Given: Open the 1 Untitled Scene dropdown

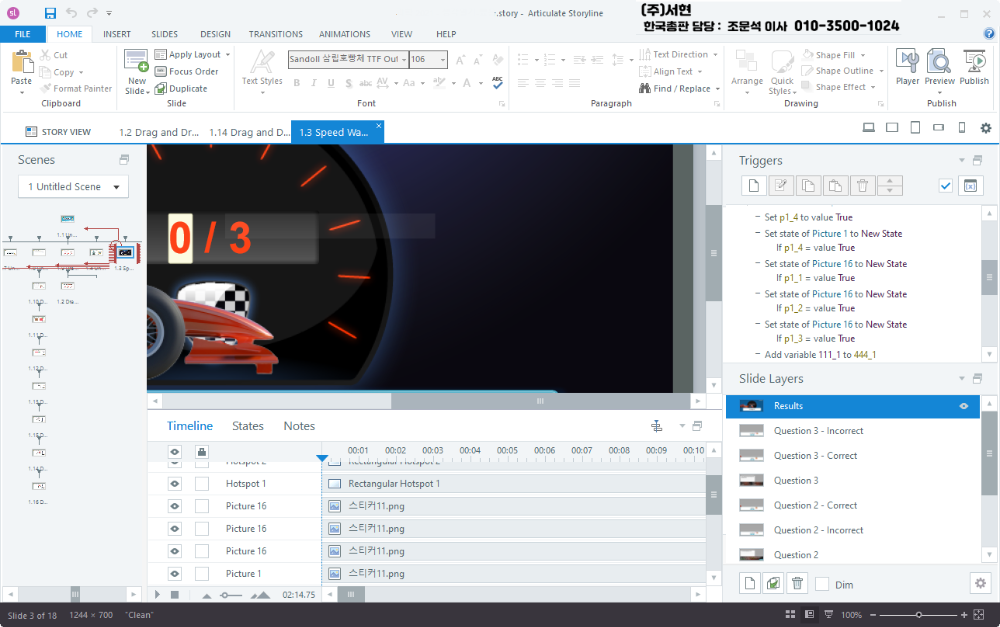Looking at the screenshot, I should (x=73, y=187).
